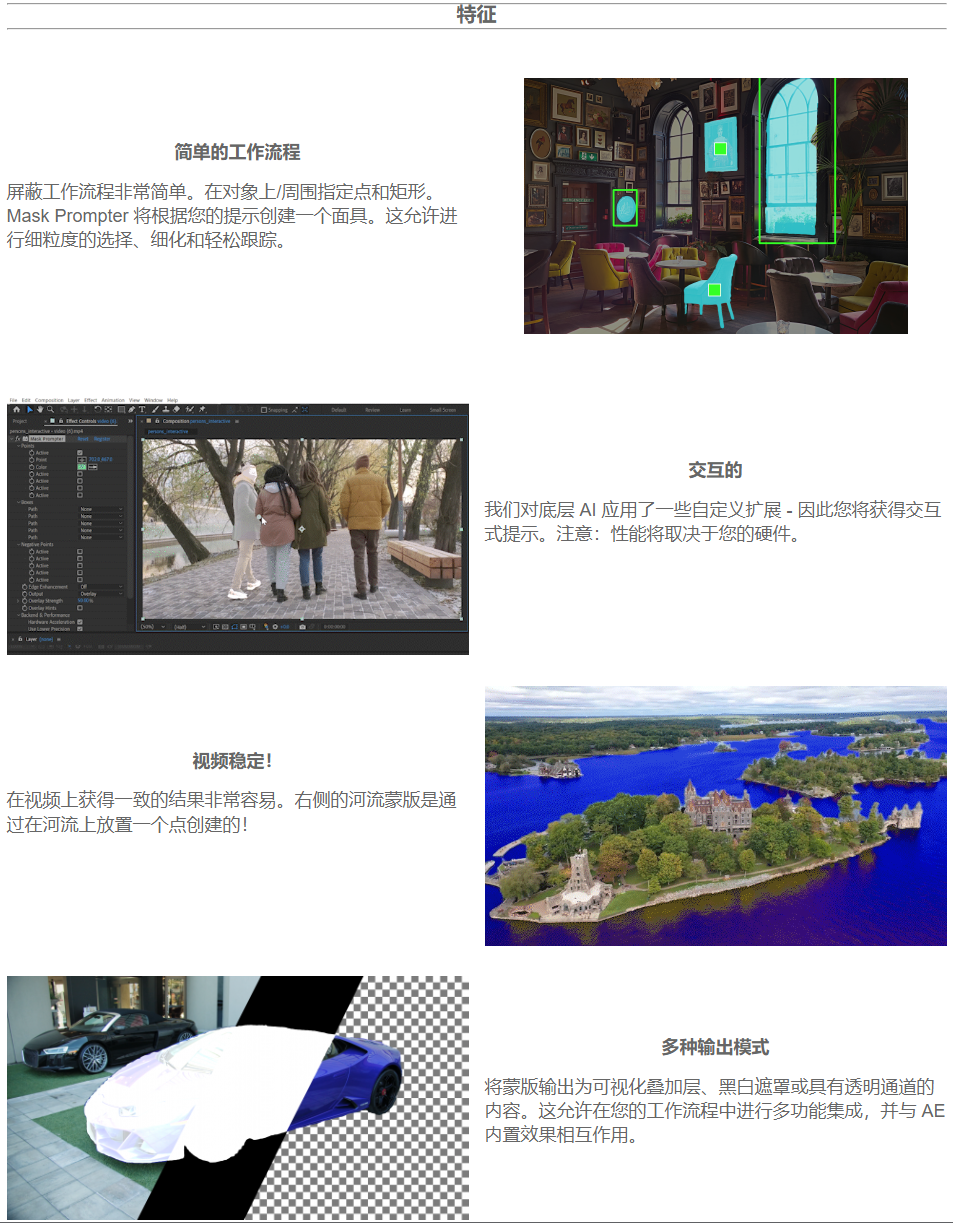
Task: Open the 50% magnification dropdown under the viewer
Action: 153,626
